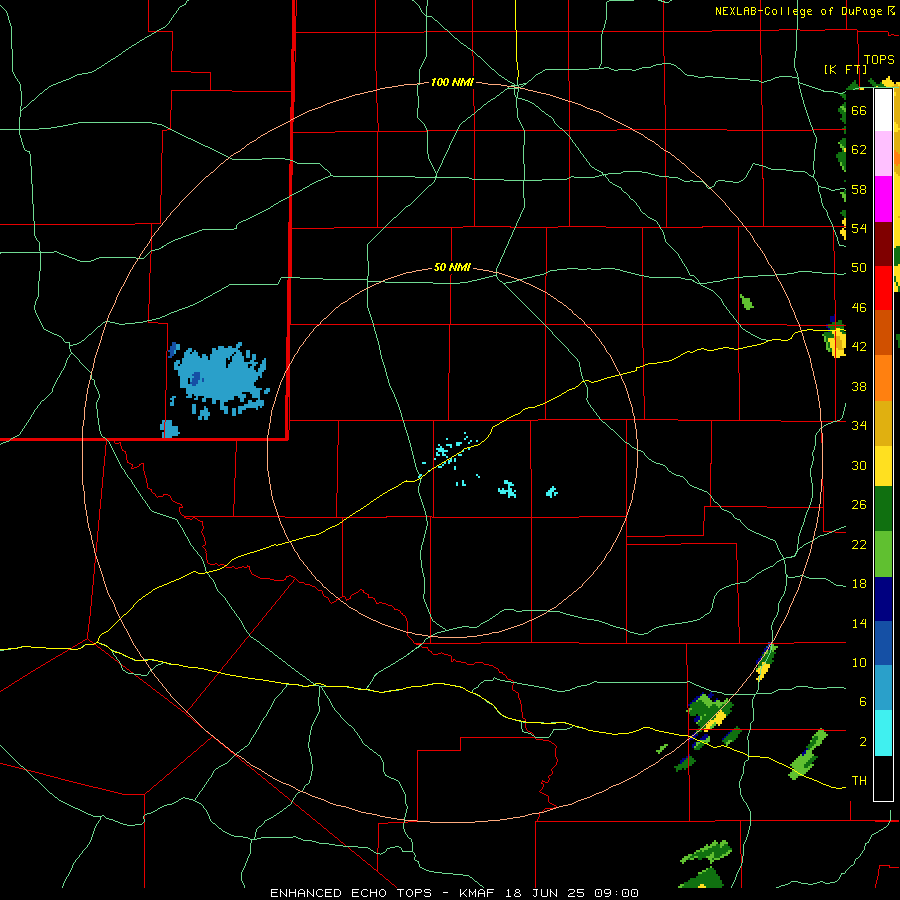Click the light pink legend swatch

coord(883,153)
